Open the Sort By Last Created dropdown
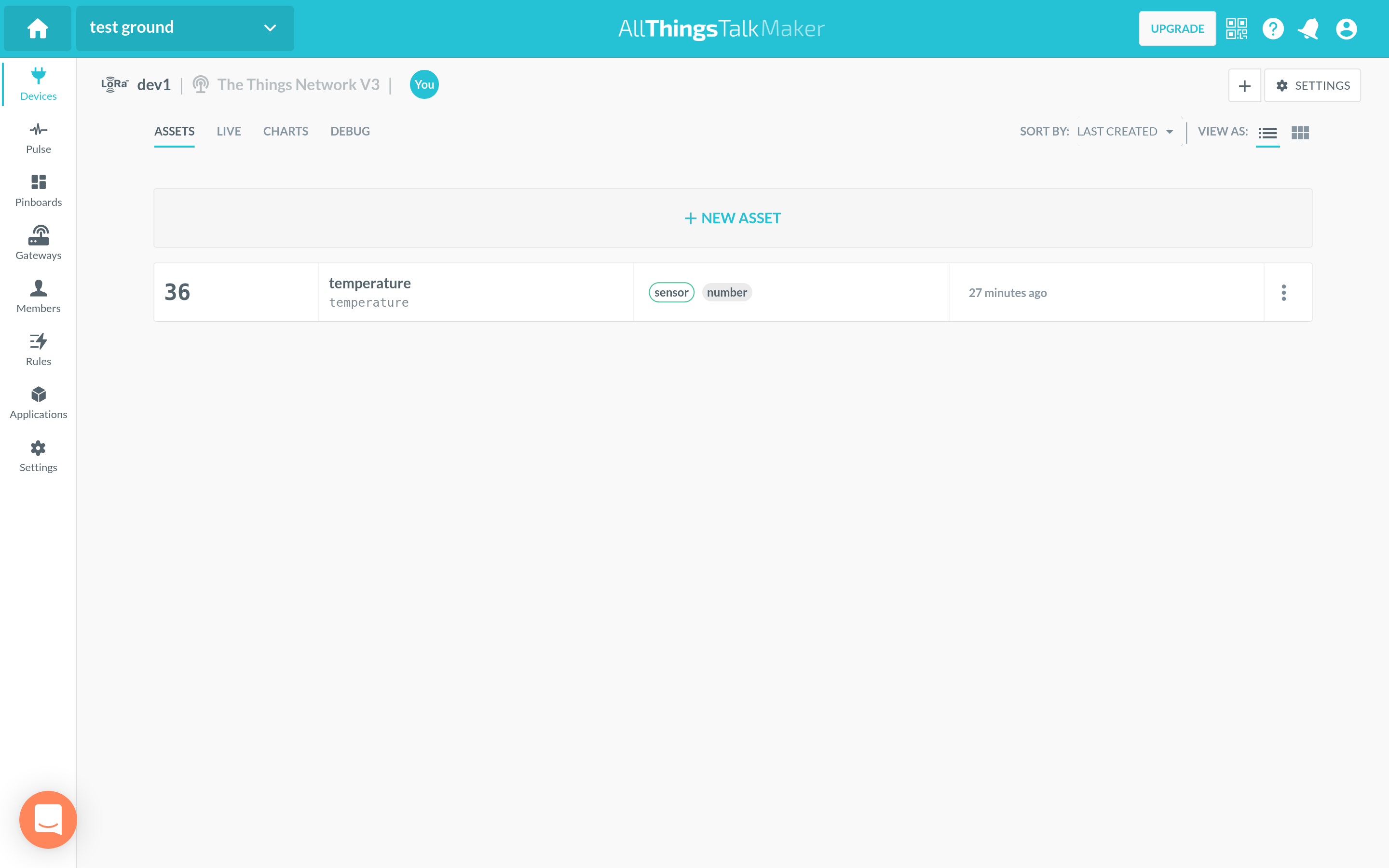1389x868 pixels. pos(1124,132)
